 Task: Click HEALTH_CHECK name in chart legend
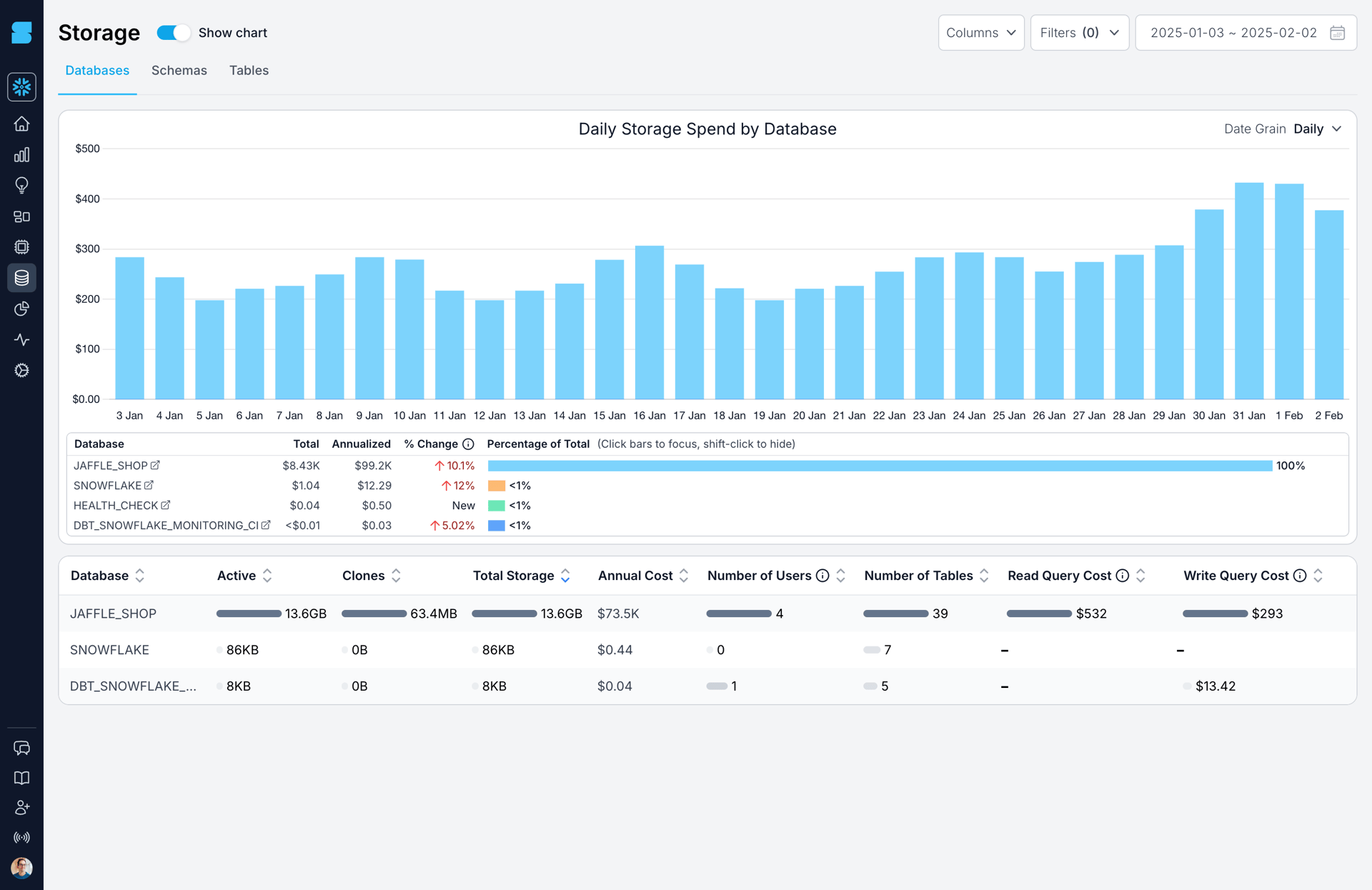pyautogui.click(x=115, y=506)
